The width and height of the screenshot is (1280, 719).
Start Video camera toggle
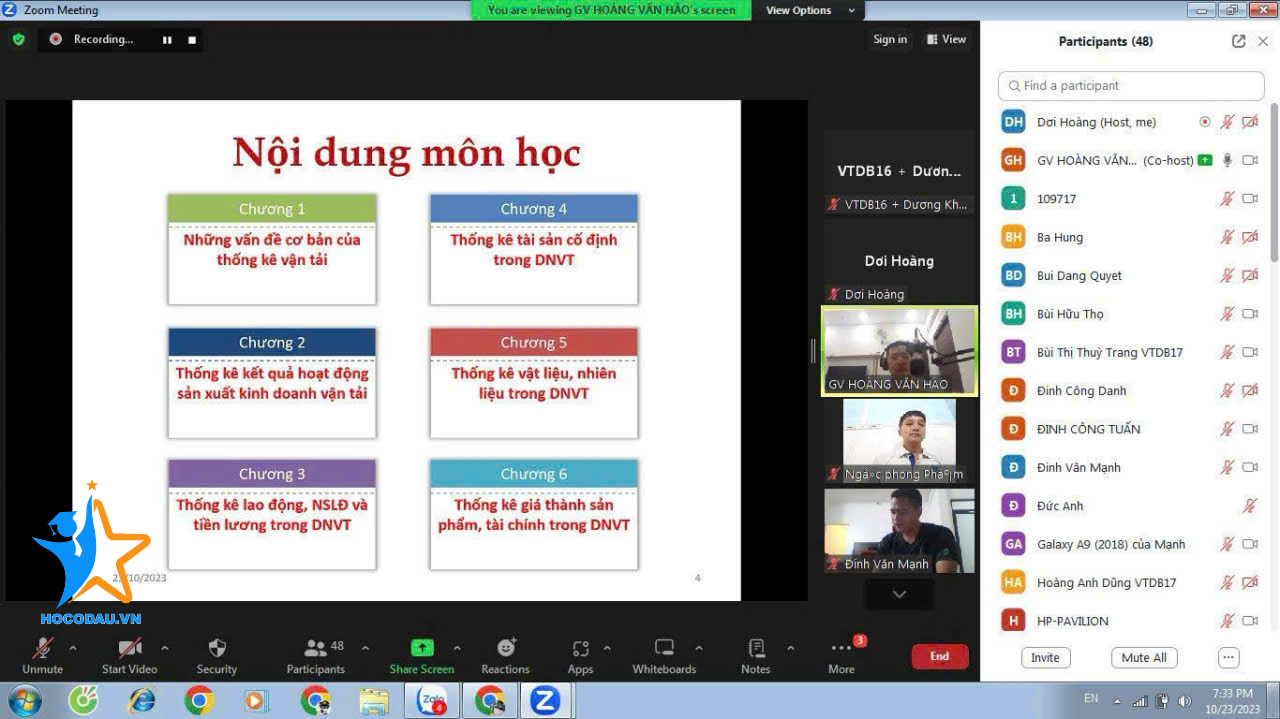130,649
